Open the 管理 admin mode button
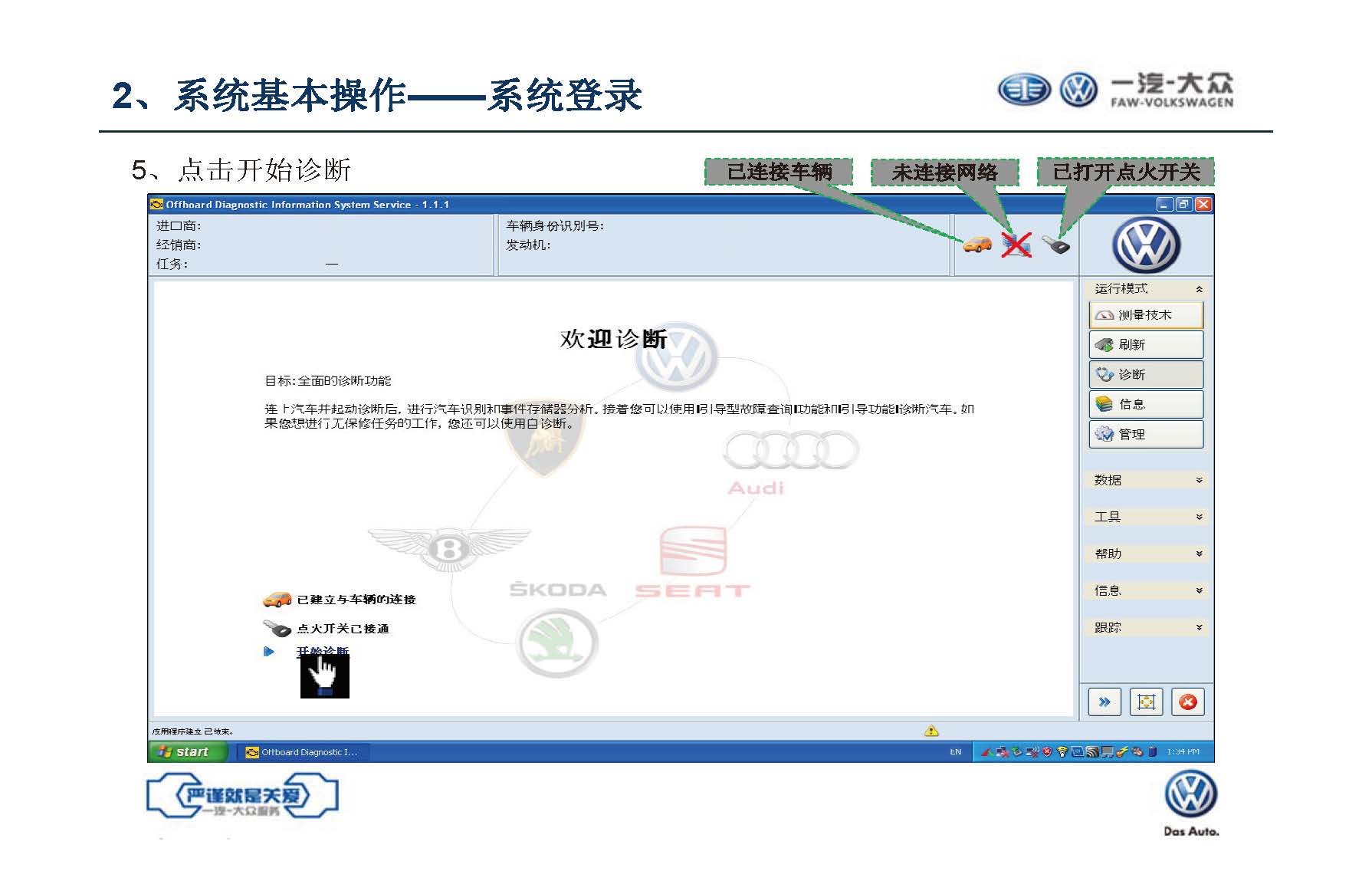 click(1146, 435)
